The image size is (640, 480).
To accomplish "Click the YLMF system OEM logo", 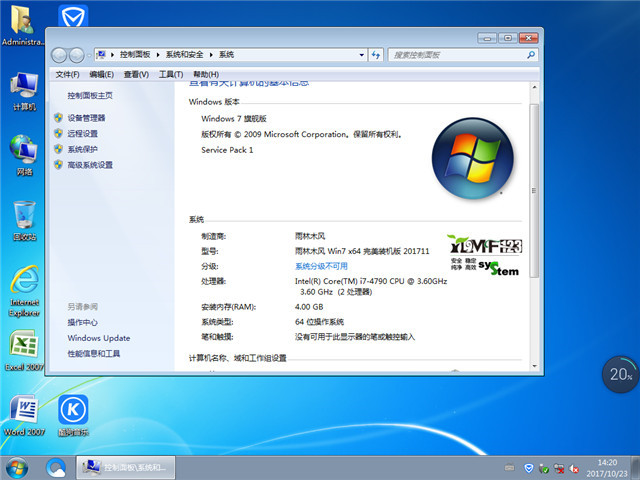I will point(485,256).
